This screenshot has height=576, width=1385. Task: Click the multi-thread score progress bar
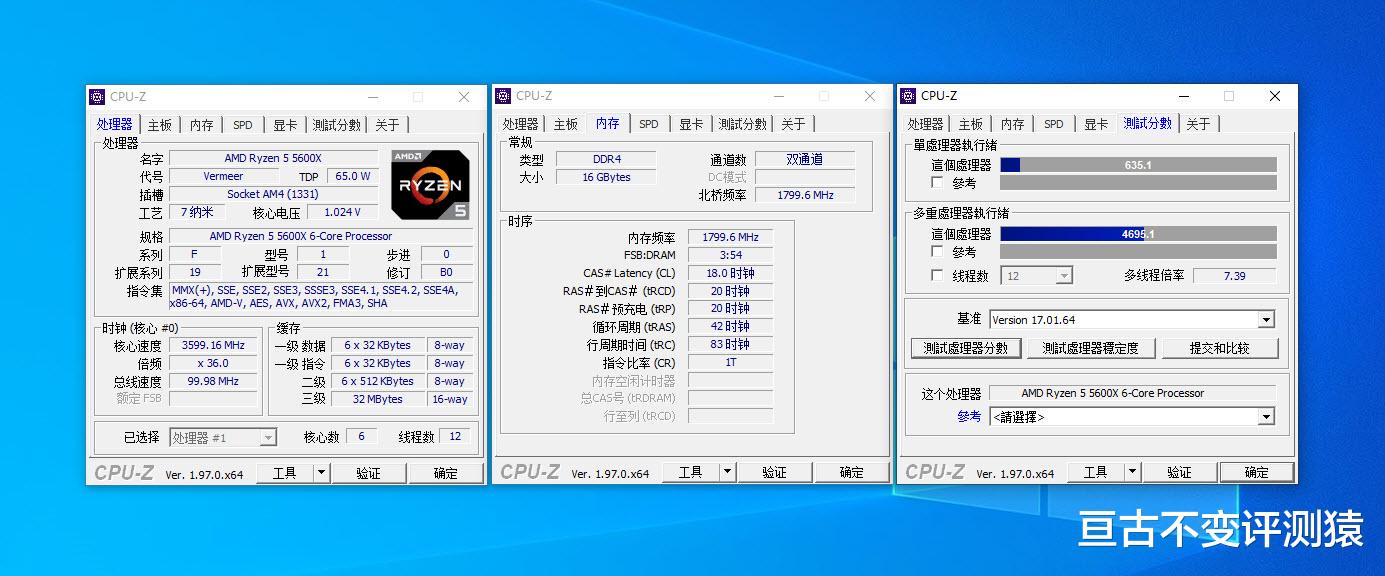click(1138, 234)
